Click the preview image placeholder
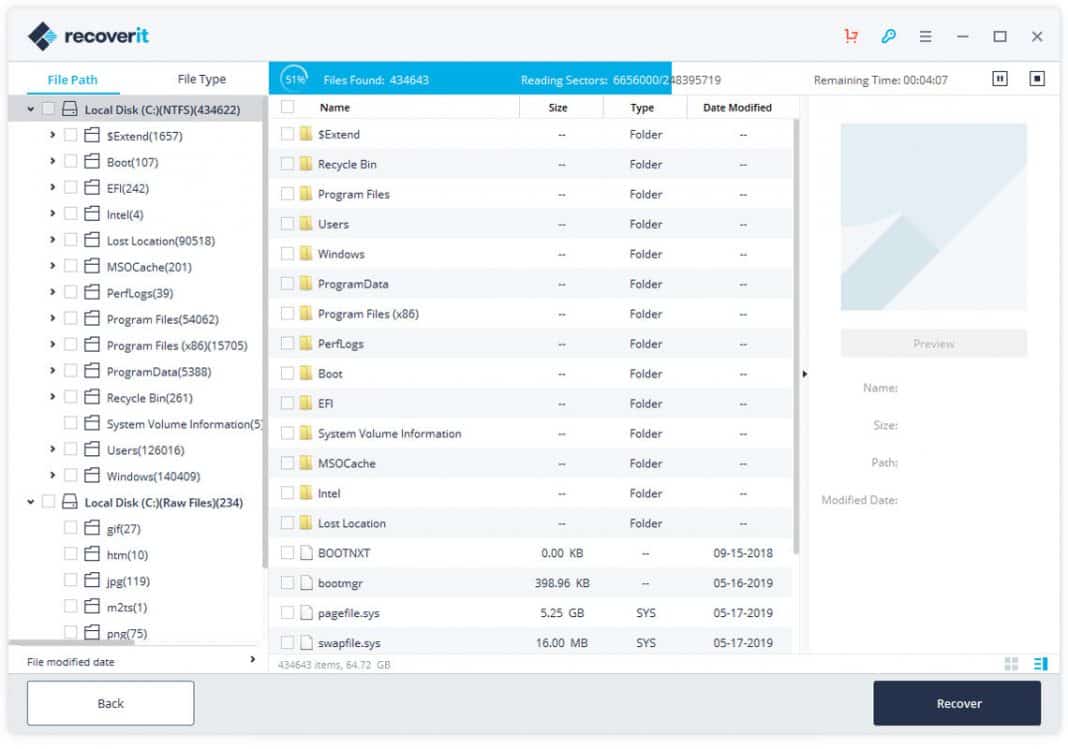 pos(933,217)
